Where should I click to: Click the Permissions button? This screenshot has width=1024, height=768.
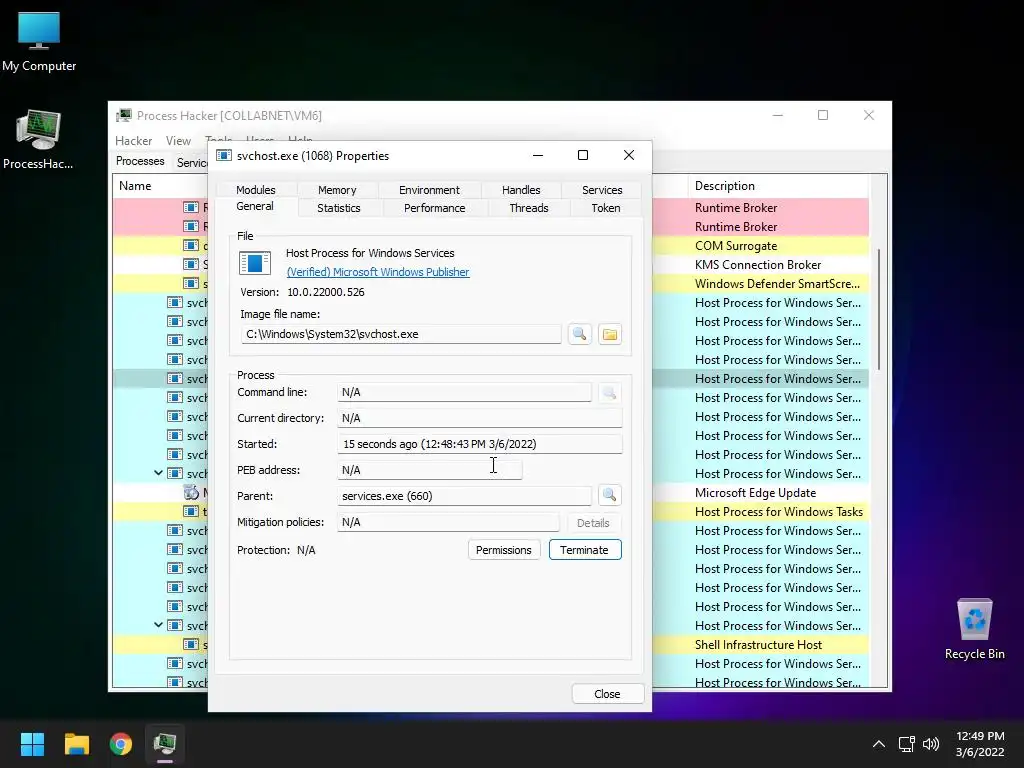point(504,550)
